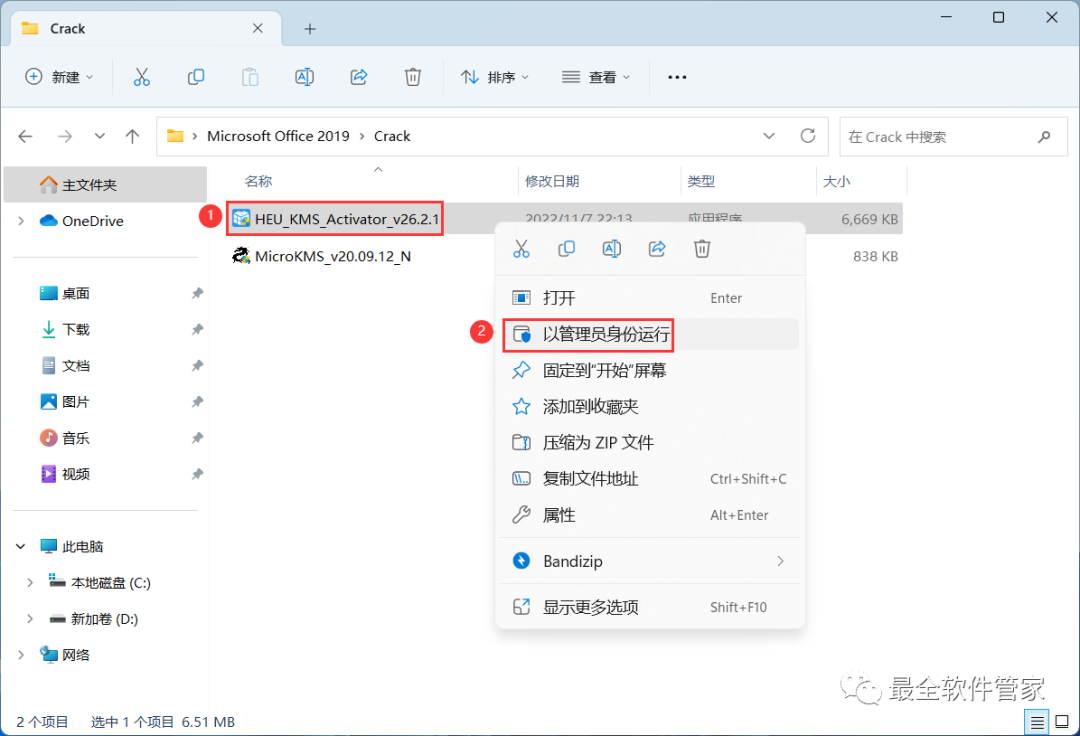This screenshot has height=736, width=1080.
Task: Open the 排序 sort dropdown
Action: [495, 77]
